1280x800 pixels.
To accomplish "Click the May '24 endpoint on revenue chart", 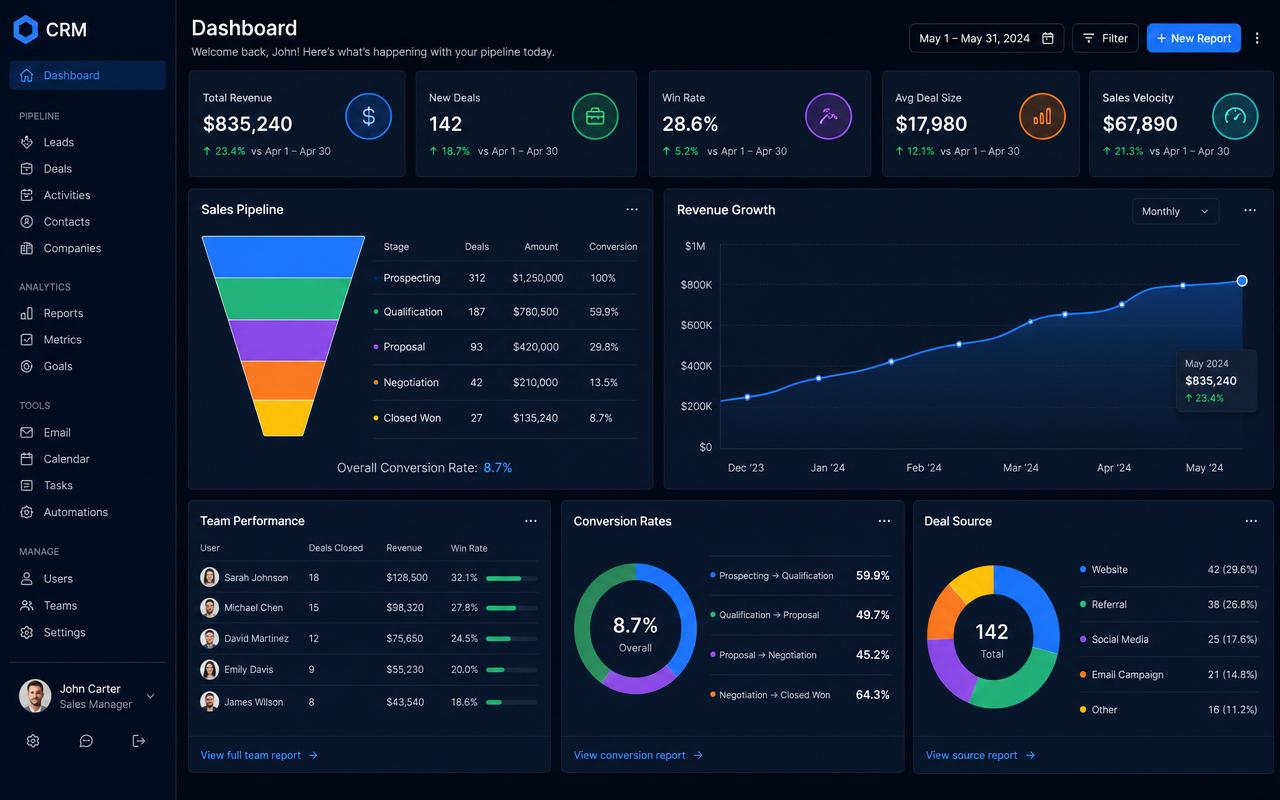I will [1242, 281].
